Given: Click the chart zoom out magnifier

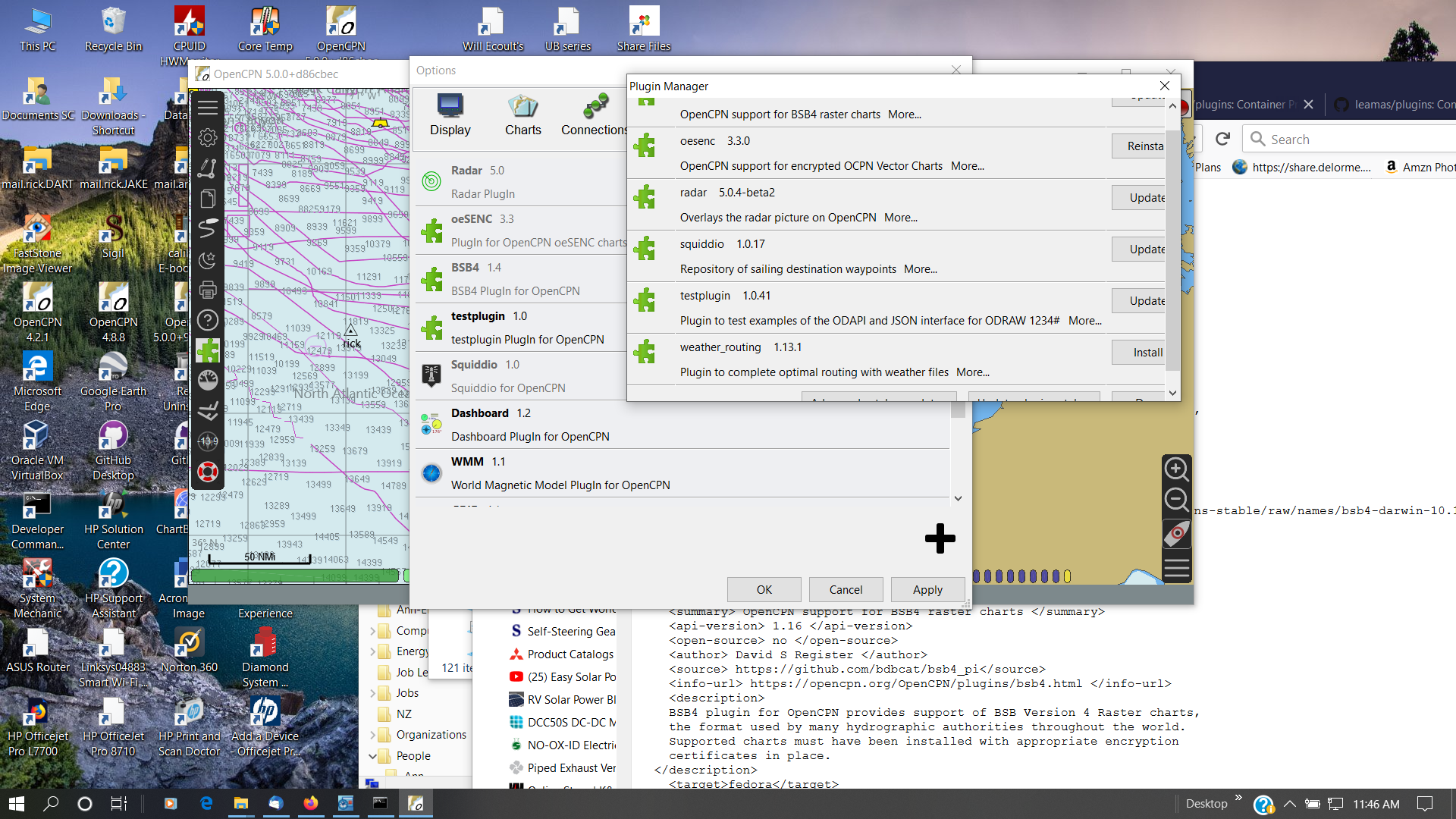Looking at the screenshot, I should pyautogui.click(x=1176, y=500).
